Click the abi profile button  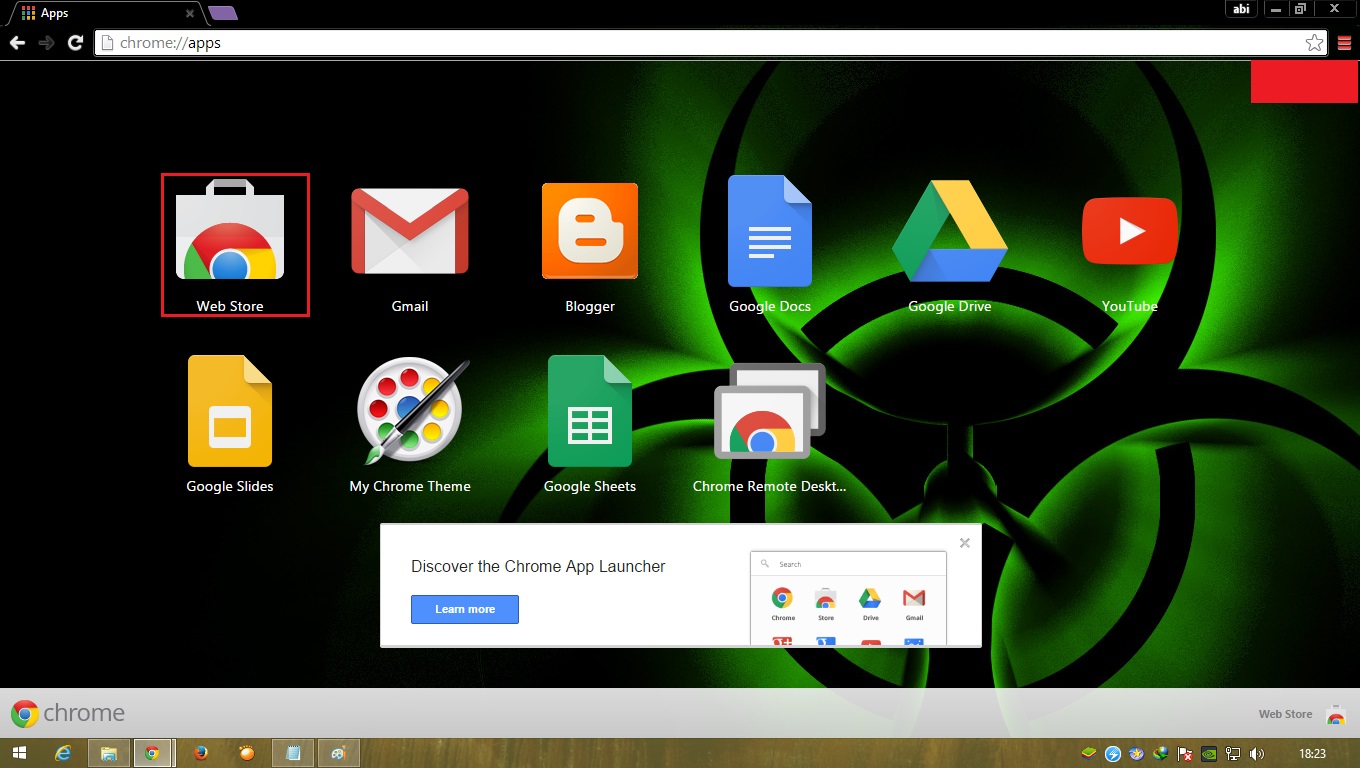pos(1241,8)
